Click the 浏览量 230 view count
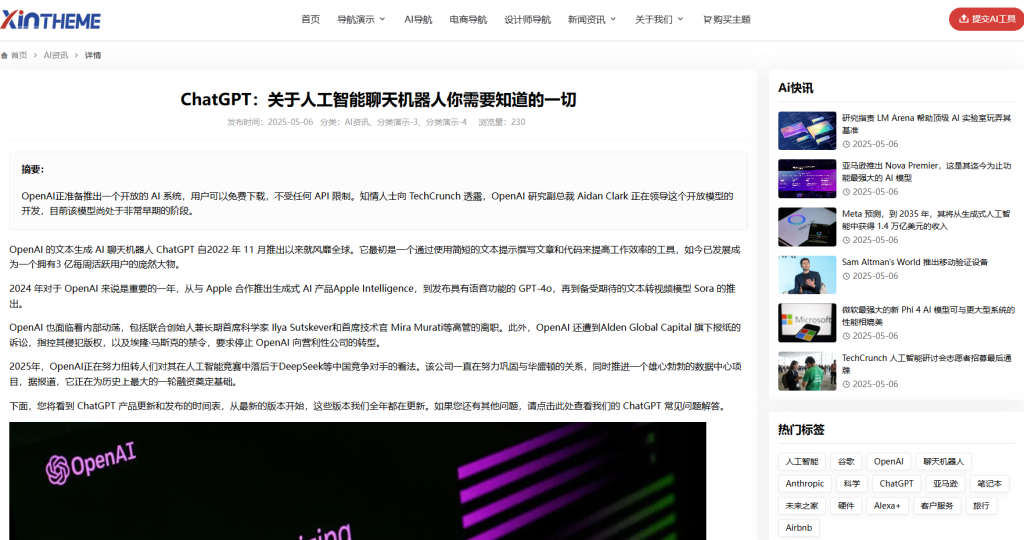The width and height of the screenshot is (1024, 540). click(502, 122)
